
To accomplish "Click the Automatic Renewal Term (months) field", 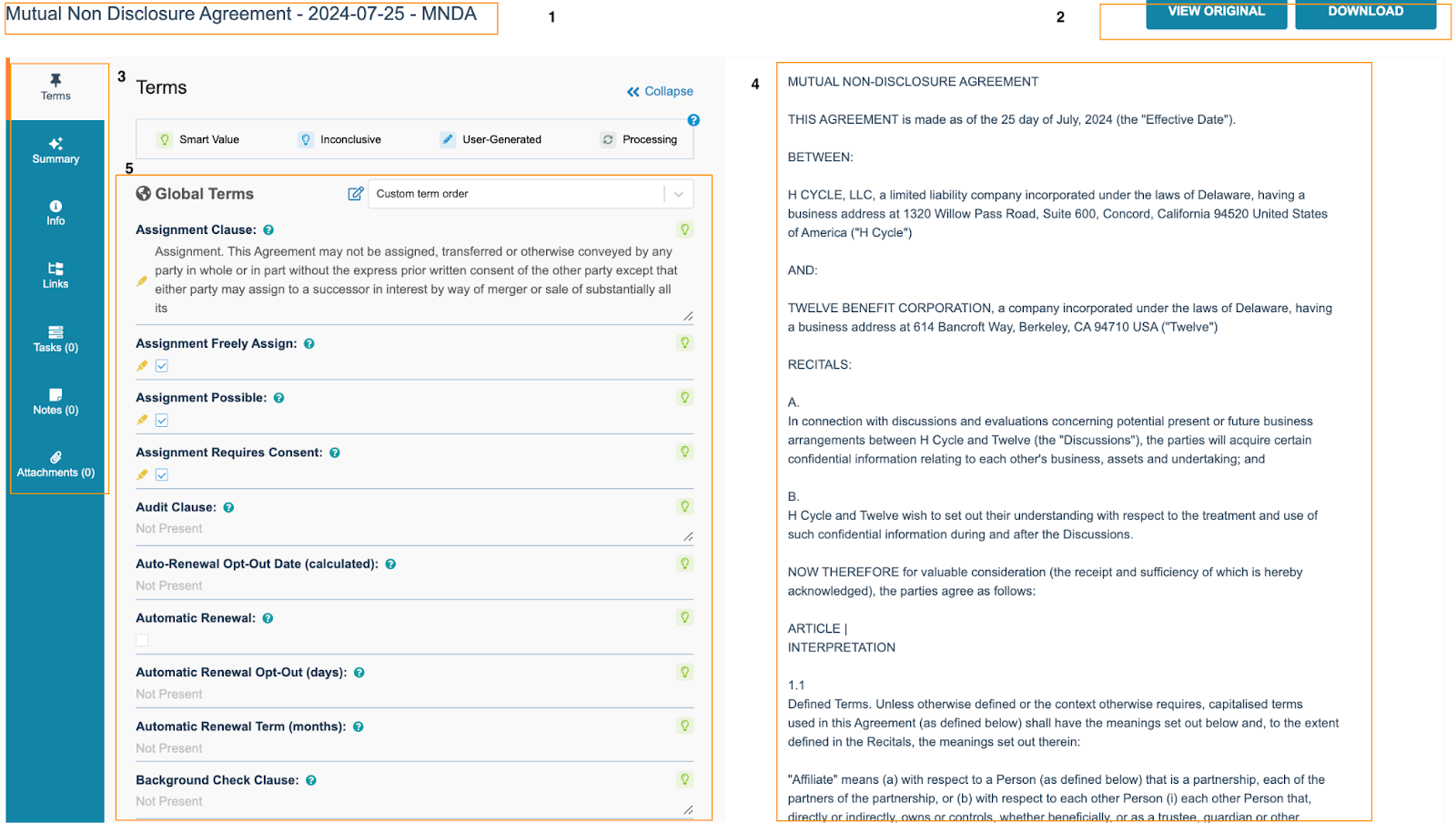I will (x=415, y=748).
